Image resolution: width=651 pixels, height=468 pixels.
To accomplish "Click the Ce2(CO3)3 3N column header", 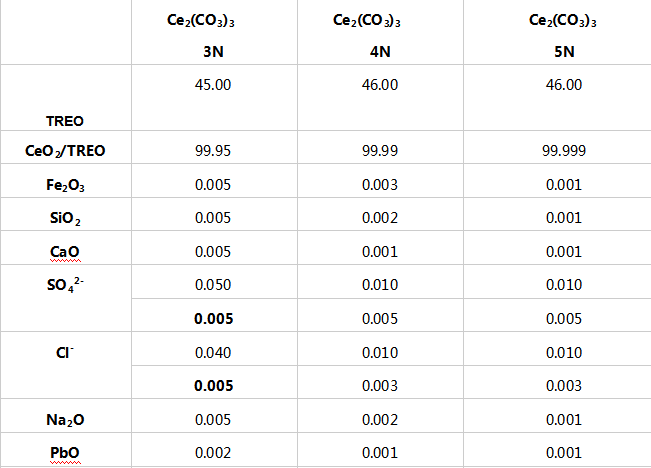I will click(x=213, y=32).
